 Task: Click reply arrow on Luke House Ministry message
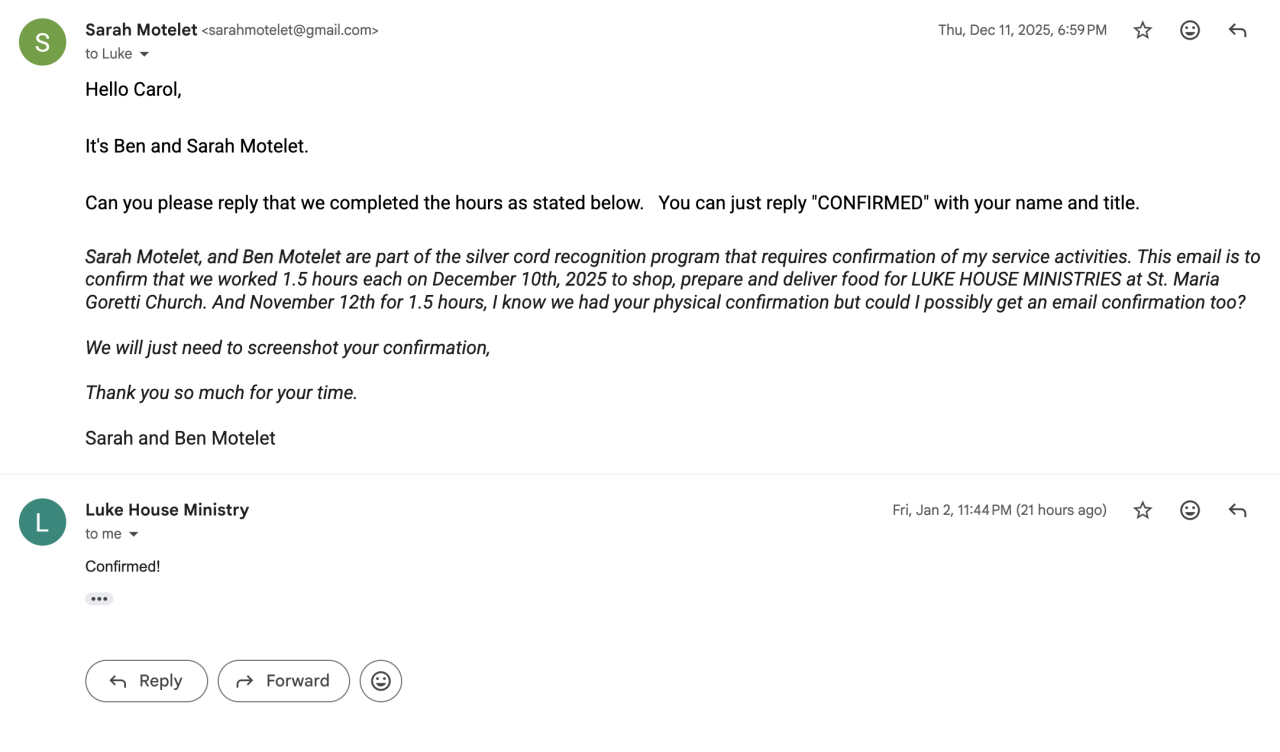coord(1237,511)
